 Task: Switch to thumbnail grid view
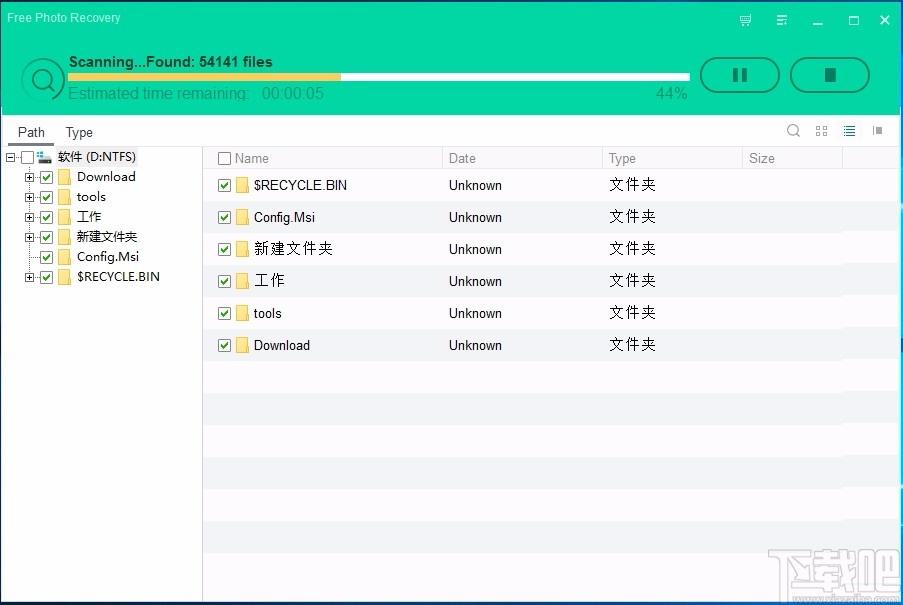(x=821, y=131)
